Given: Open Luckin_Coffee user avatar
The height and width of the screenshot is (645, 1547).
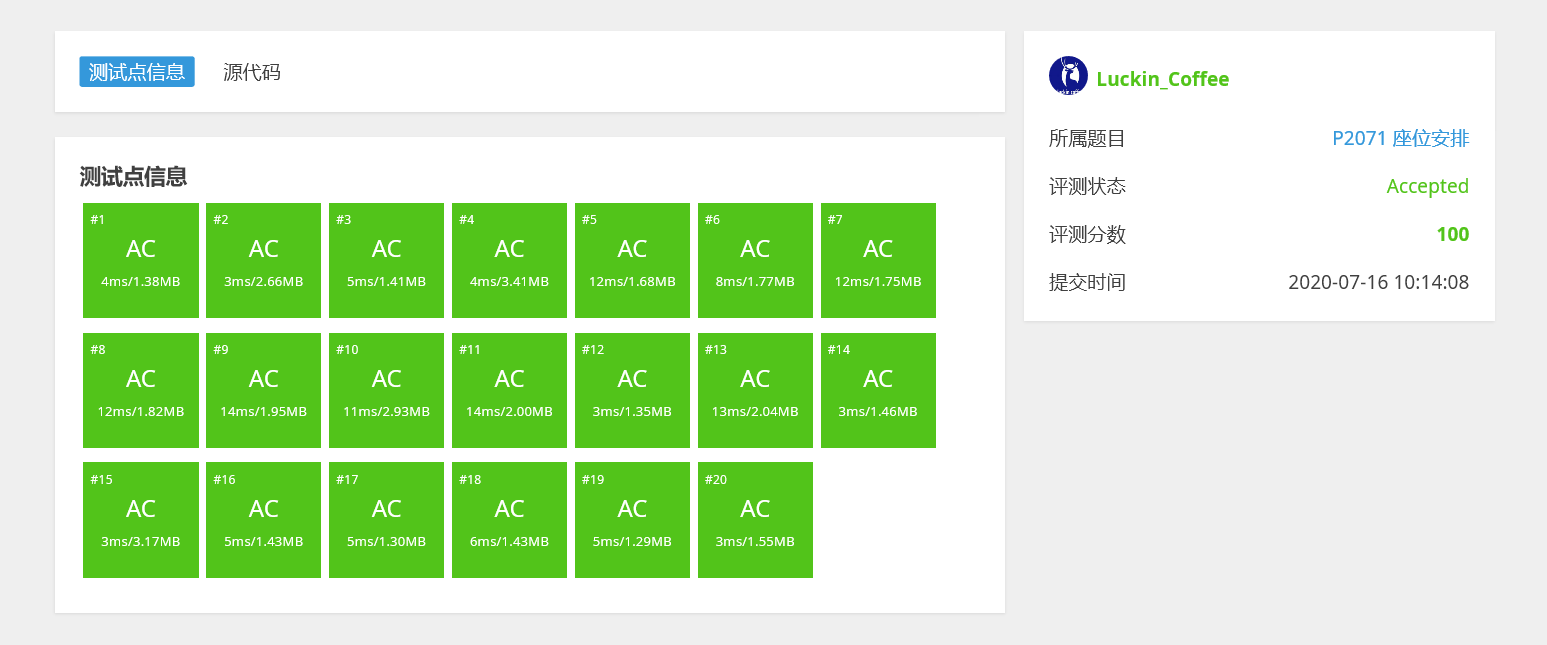Looking at the screenshot, I should tap(1068, 76).
